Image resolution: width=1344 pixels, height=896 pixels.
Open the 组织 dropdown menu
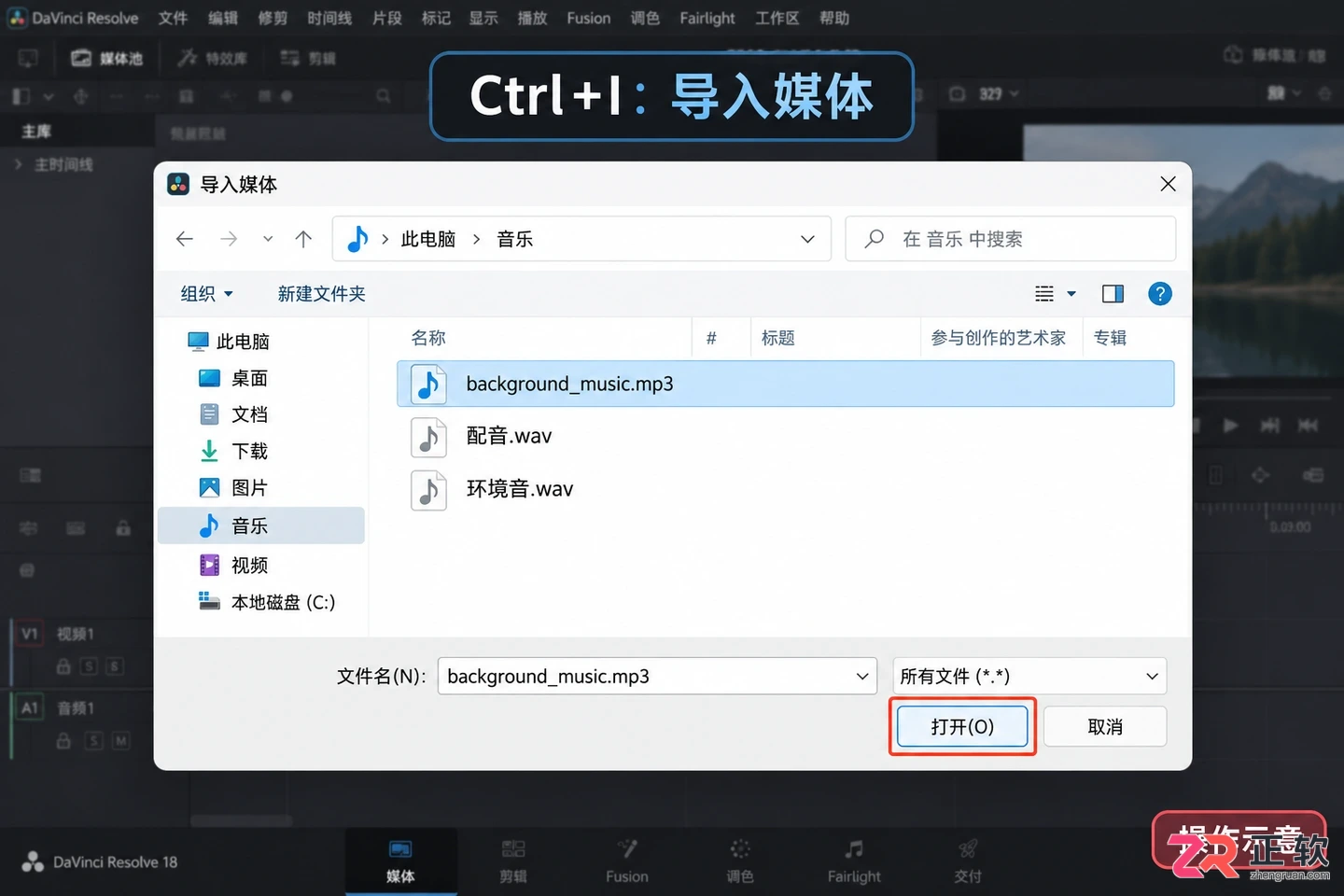coord(206,294)
